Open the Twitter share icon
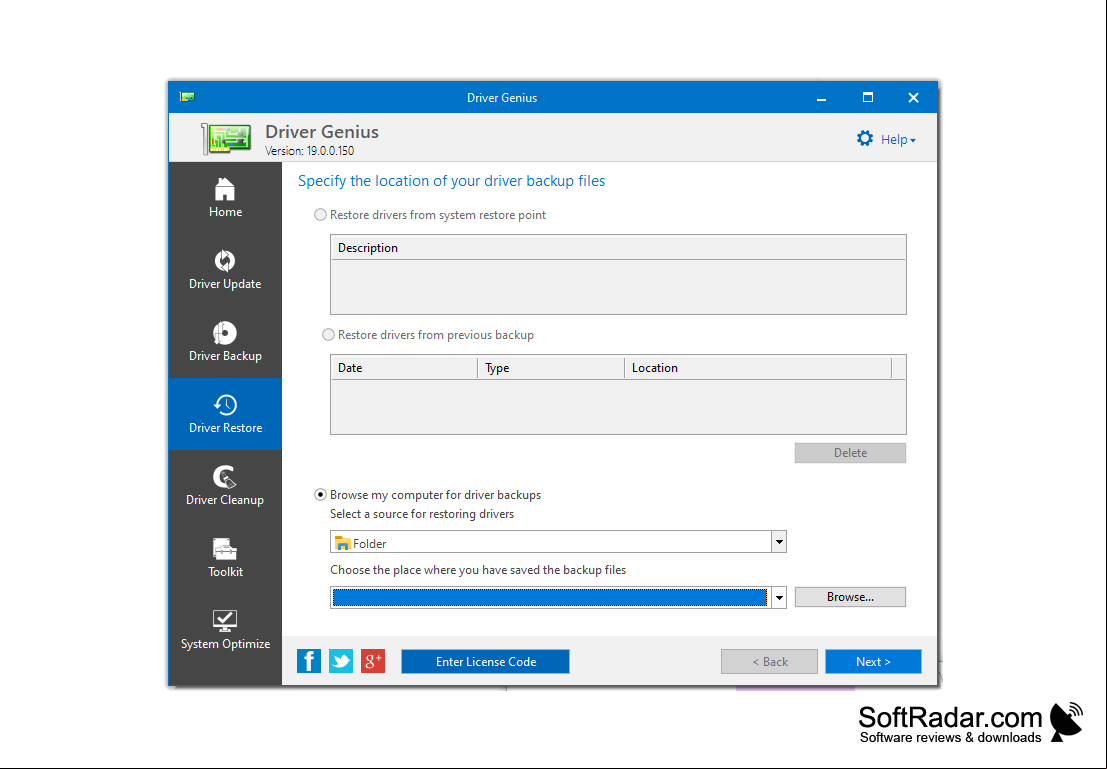The height and width of the screenshot is (769, 1107). point(341,661)
